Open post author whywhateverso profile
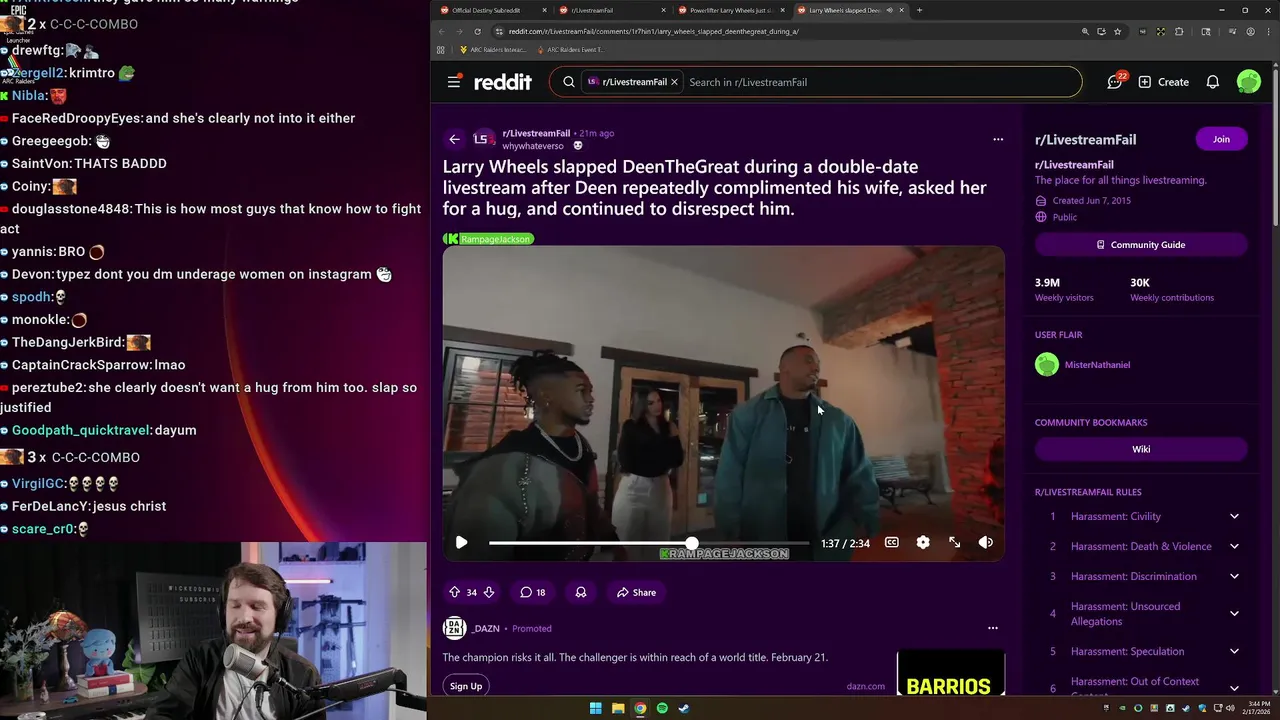 (533, 146)
